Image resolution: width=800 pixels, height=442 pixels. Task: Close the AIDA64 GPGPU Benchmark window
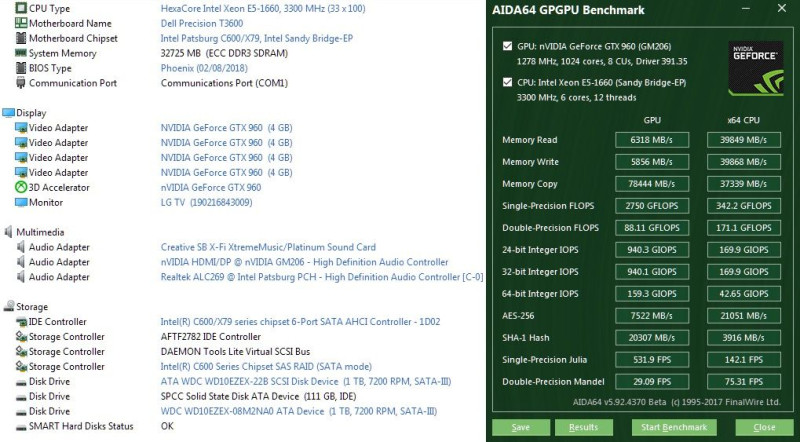point(782,8)
